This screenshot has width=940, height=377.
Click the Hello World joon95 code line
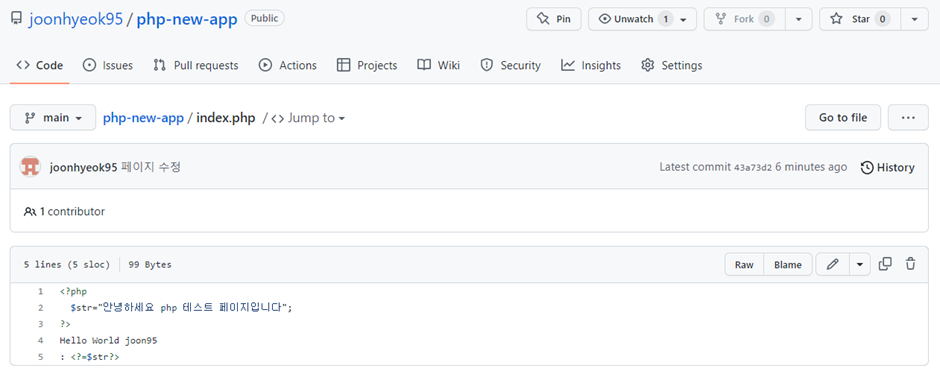point(109,340)
